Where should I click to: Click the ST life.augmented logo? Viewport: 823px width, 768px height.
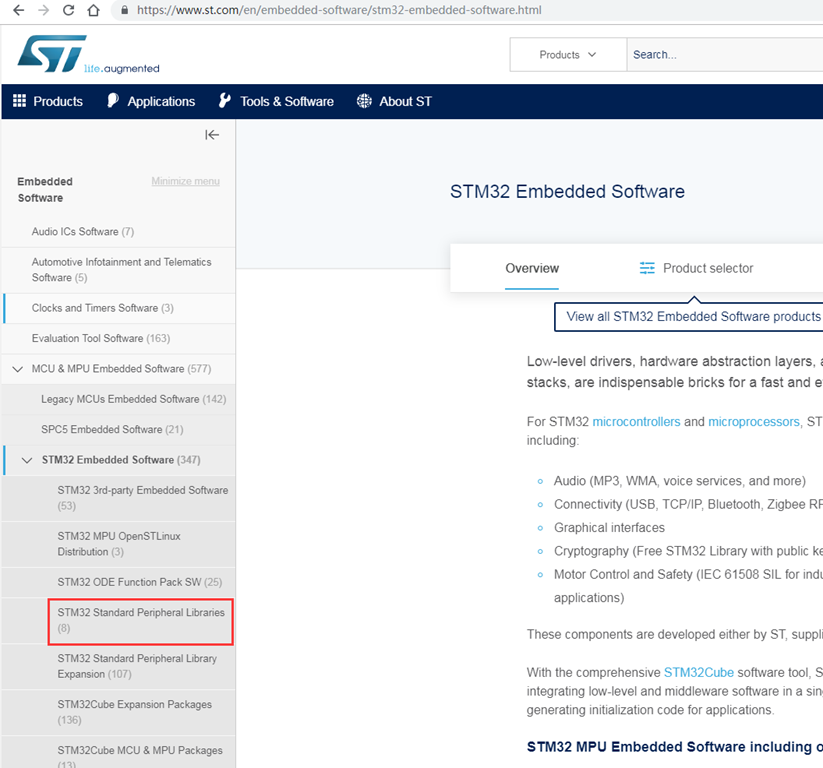tap(88, 54)
